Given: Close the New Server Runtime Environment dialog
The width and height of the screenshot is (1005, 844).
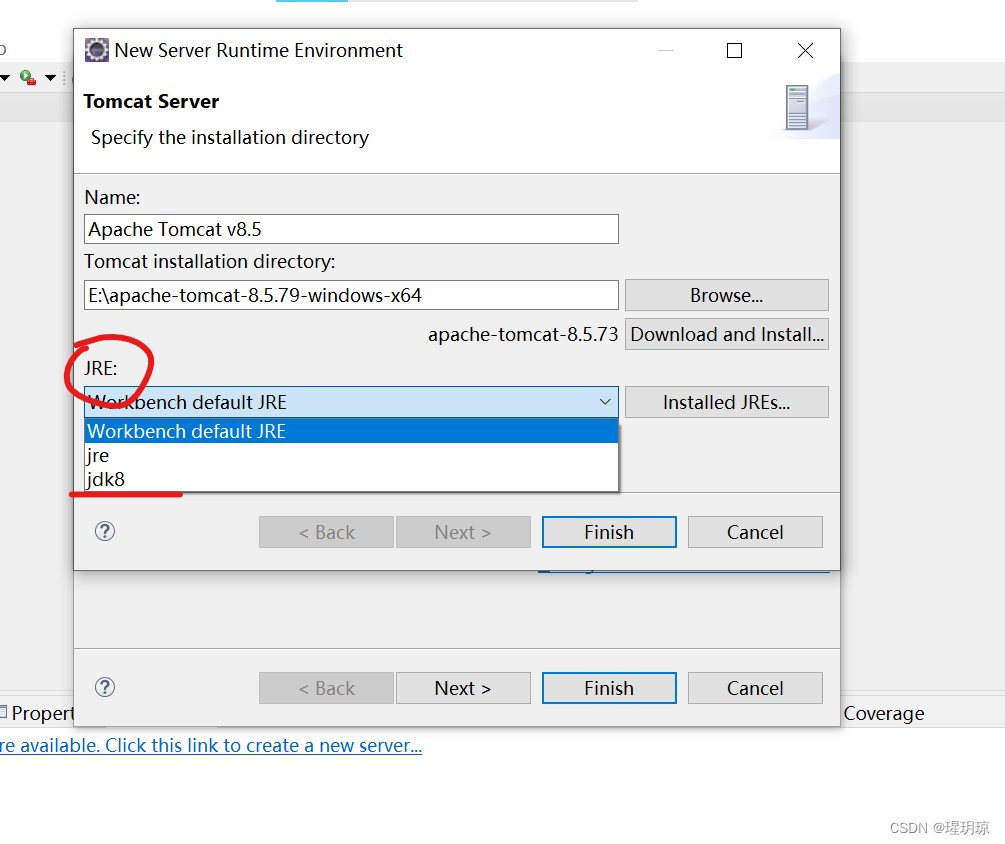Looking at the screenshot, I should tap(806, 51).
